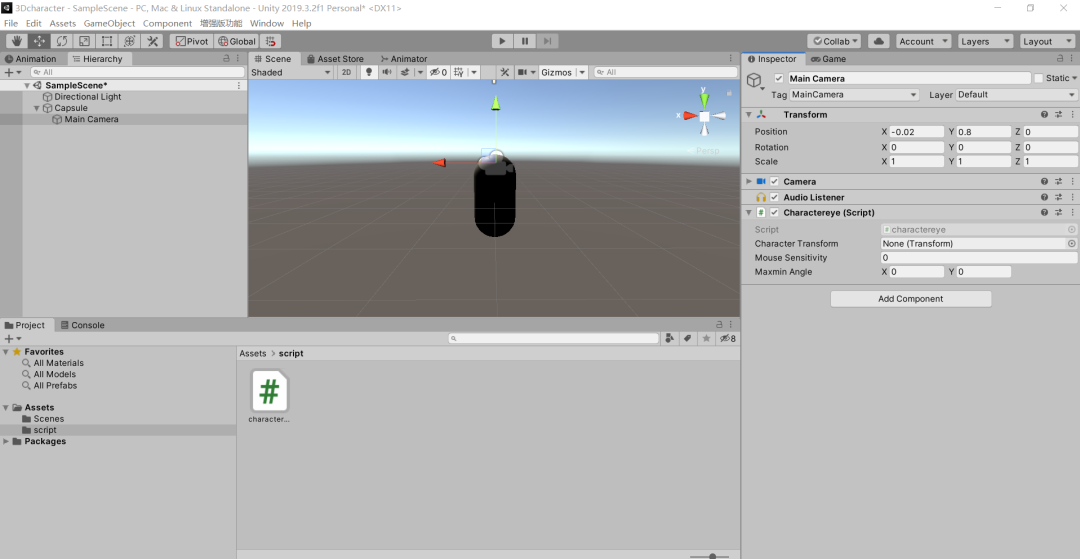Open the Component menu
The width and height of the screenshot is (1080, 559).
[167, 23]
